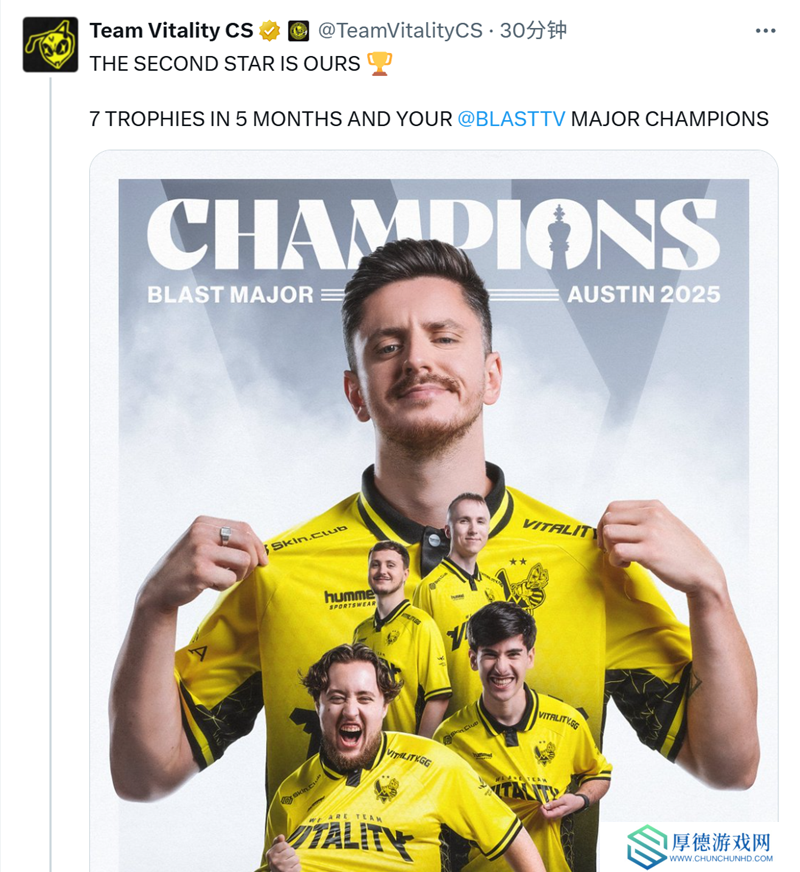Click the BLAST MAJOR text on poster

[x=231, y=295]
